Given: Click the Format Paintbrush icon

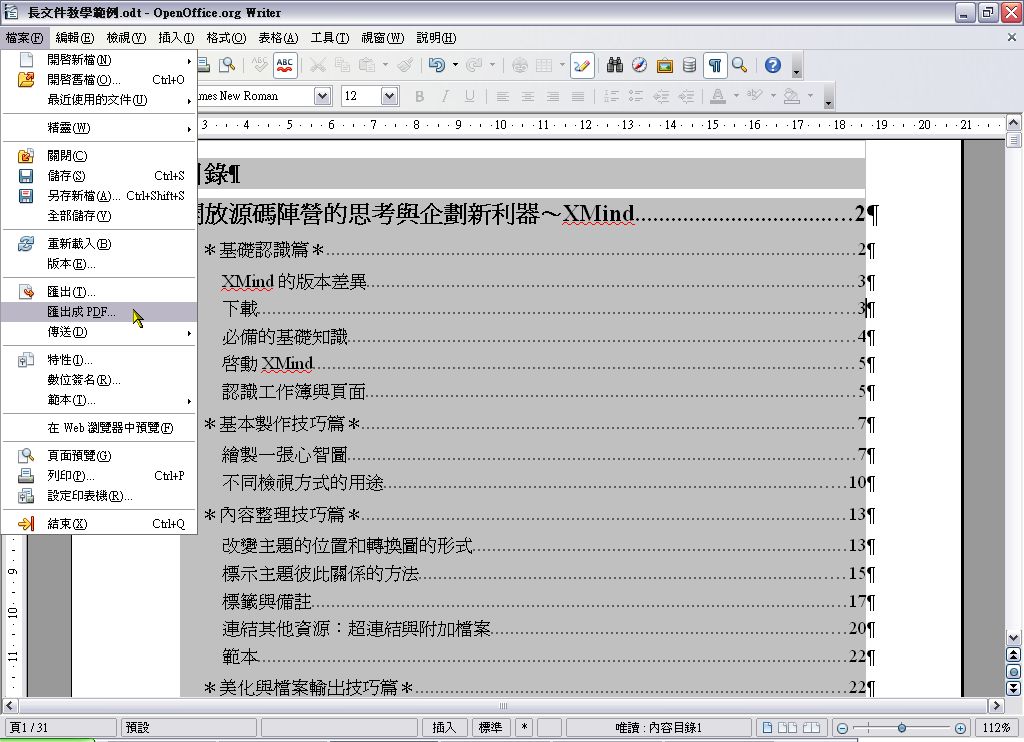Looking at the screenshot, I should click(405, 65).
